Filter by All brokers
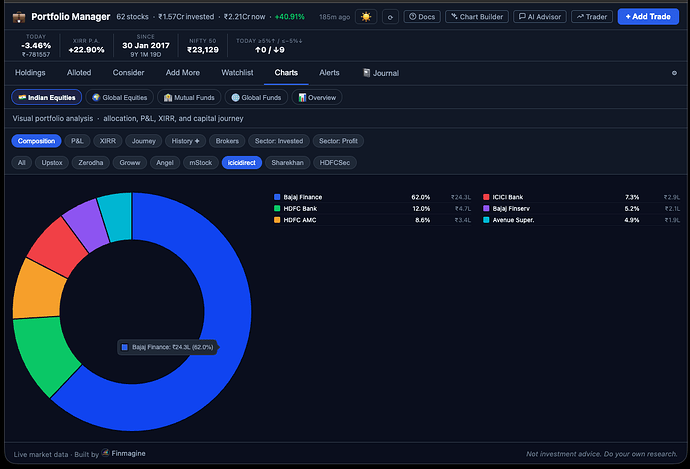 (22, 162)
